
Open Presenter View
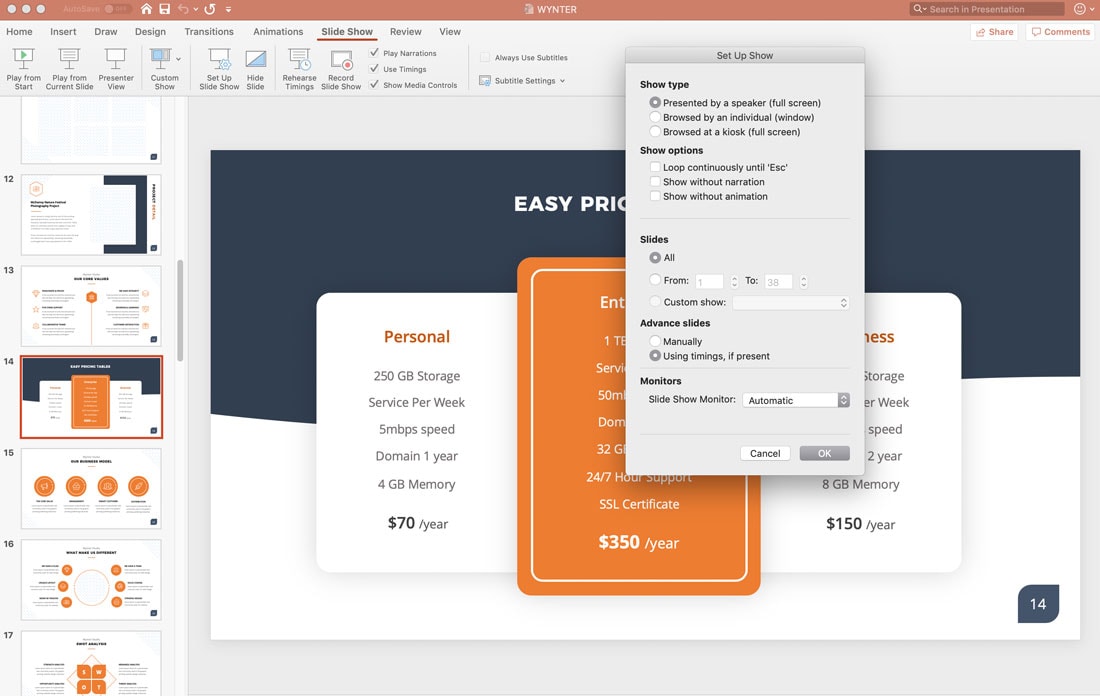[115, 67]
